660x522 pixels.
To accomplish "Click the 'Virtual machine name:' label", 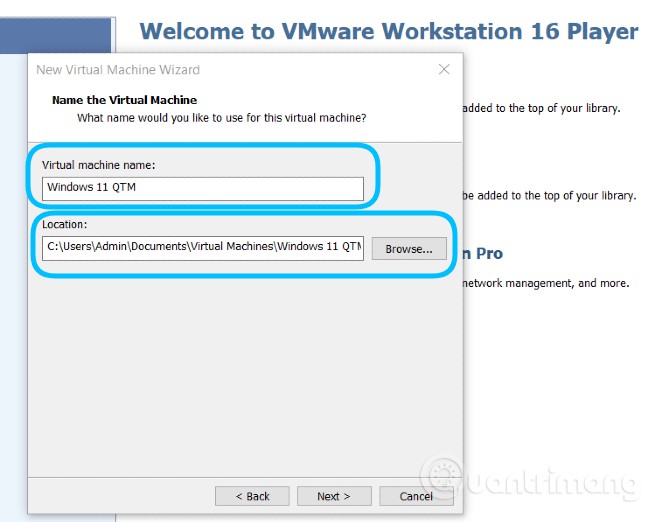I will [98, 165].
